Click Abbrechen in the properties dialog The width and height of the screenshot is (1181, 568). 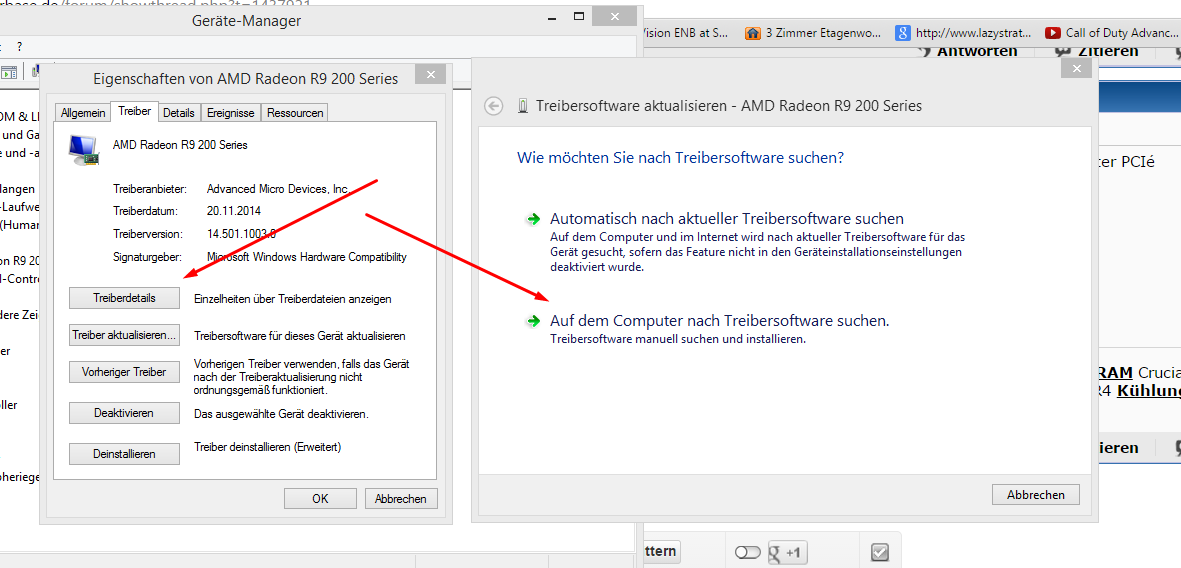coord(401,499)
